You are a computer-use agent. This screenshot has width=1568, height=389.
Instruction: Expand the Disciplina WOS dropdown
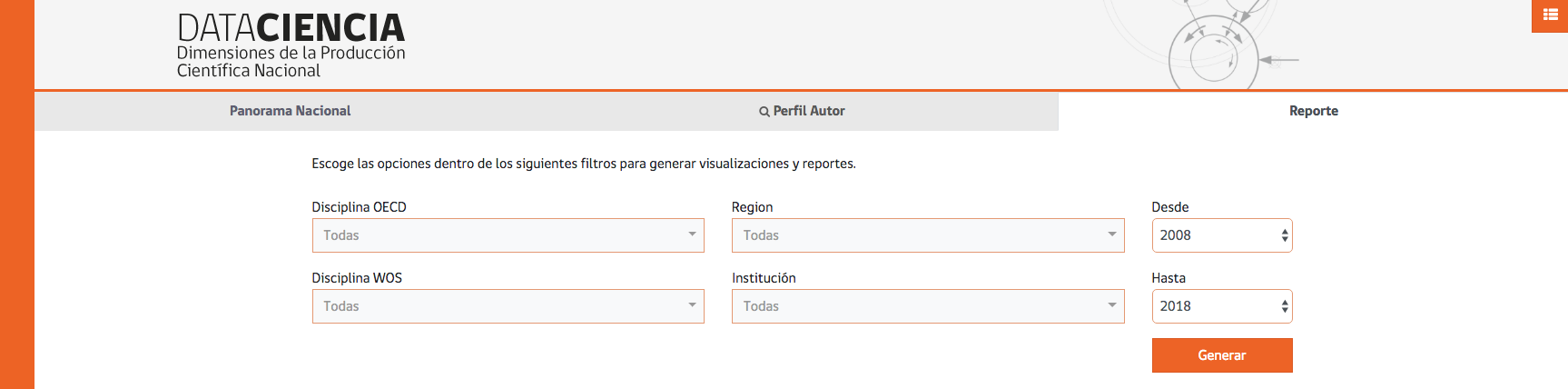pyautogui.click(x=508, y=306)
